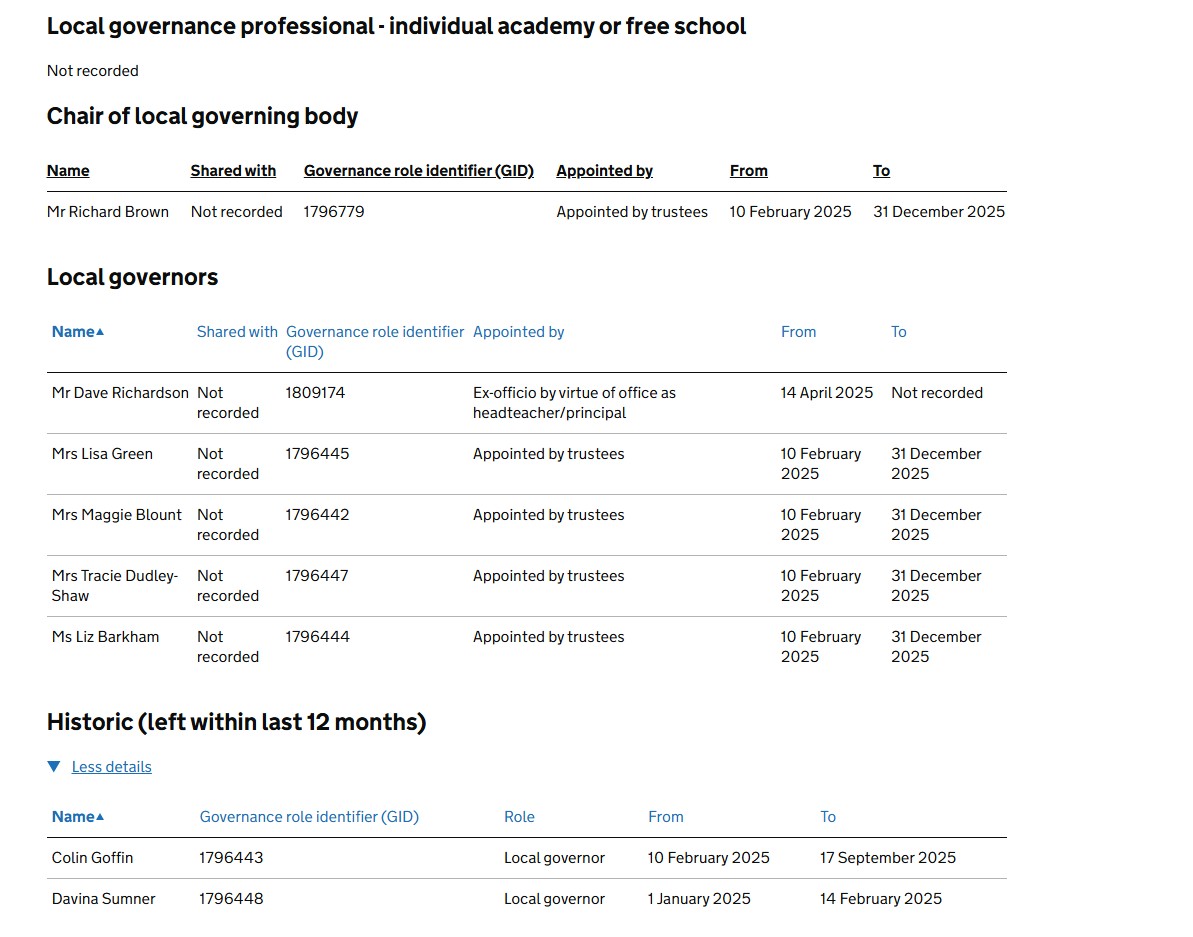
Task: Sort Historic table by Governance role identifier
Action: coord(309,817)
